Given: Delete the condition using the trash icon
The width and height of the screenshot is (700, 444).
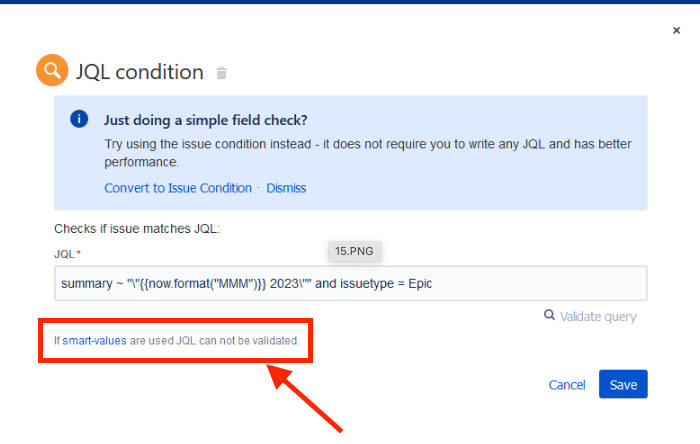Looking at the screenshot, I should pos(221,72).
